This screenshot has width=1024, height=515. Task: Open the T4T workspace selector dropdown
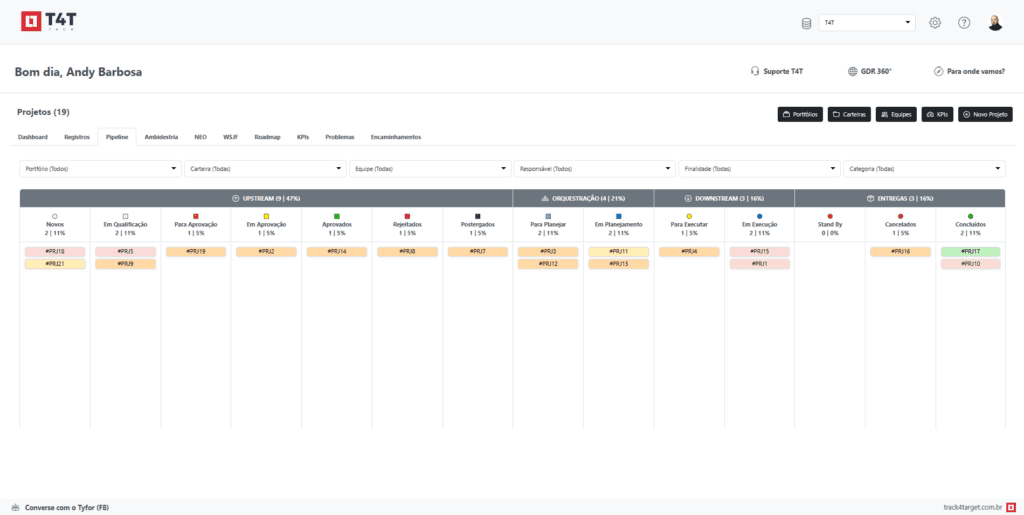pyautogui.click(x=866, y=23)
